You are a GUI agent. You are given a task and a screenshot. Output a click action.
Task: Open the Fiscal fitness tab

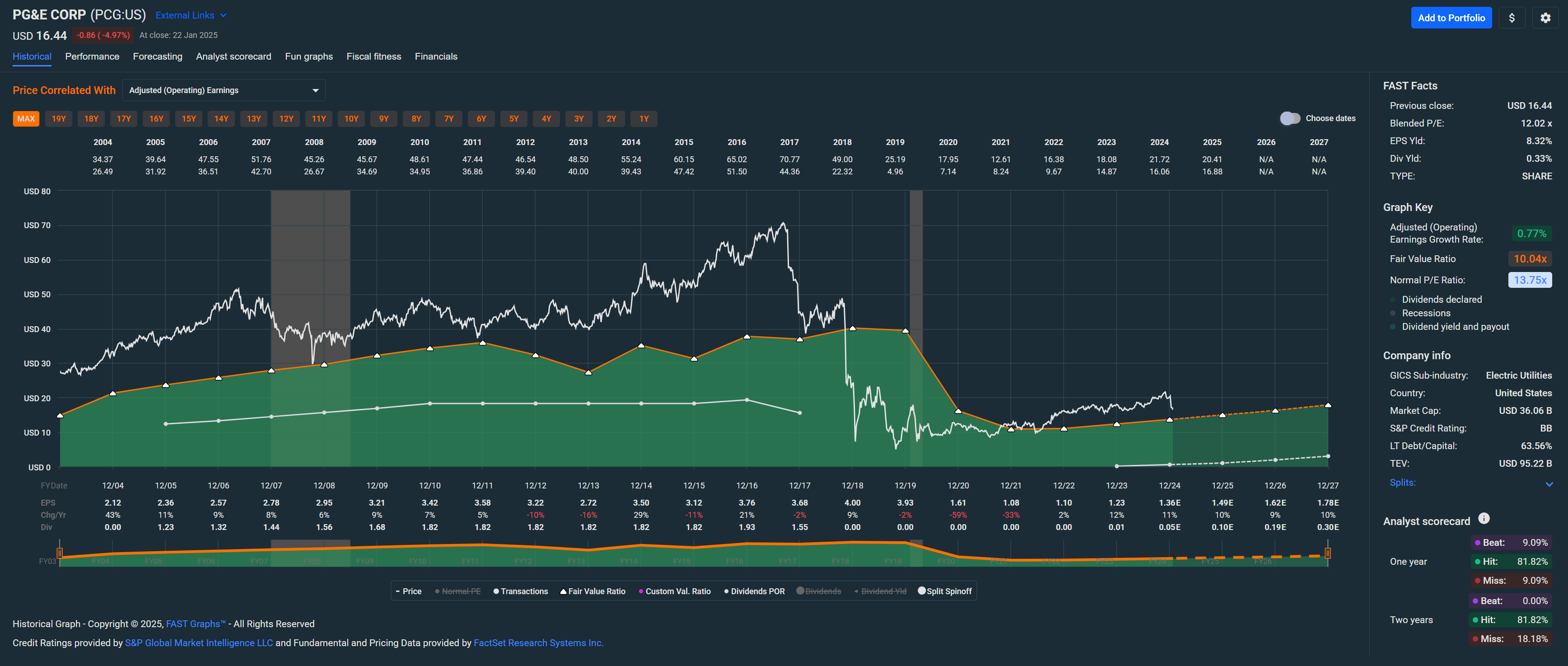tap(374, 56)
